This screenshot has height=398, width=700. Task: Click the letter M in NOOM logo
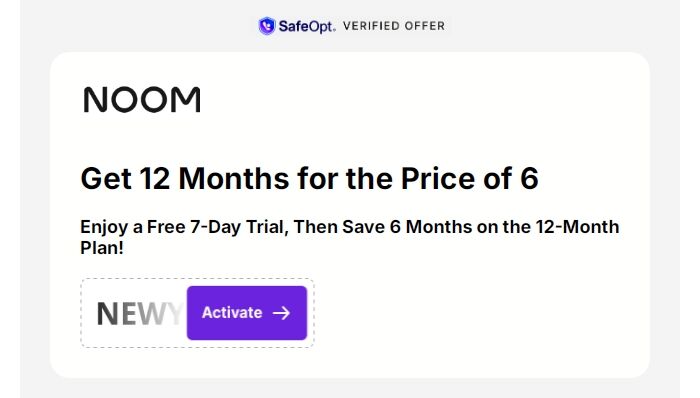(186, 100)
